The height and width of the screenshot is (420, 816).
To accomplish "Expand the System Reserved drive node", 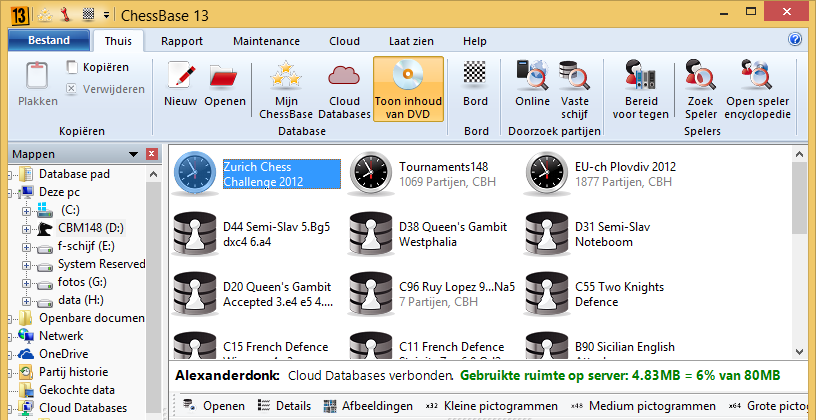I will [x=27, y=265].
